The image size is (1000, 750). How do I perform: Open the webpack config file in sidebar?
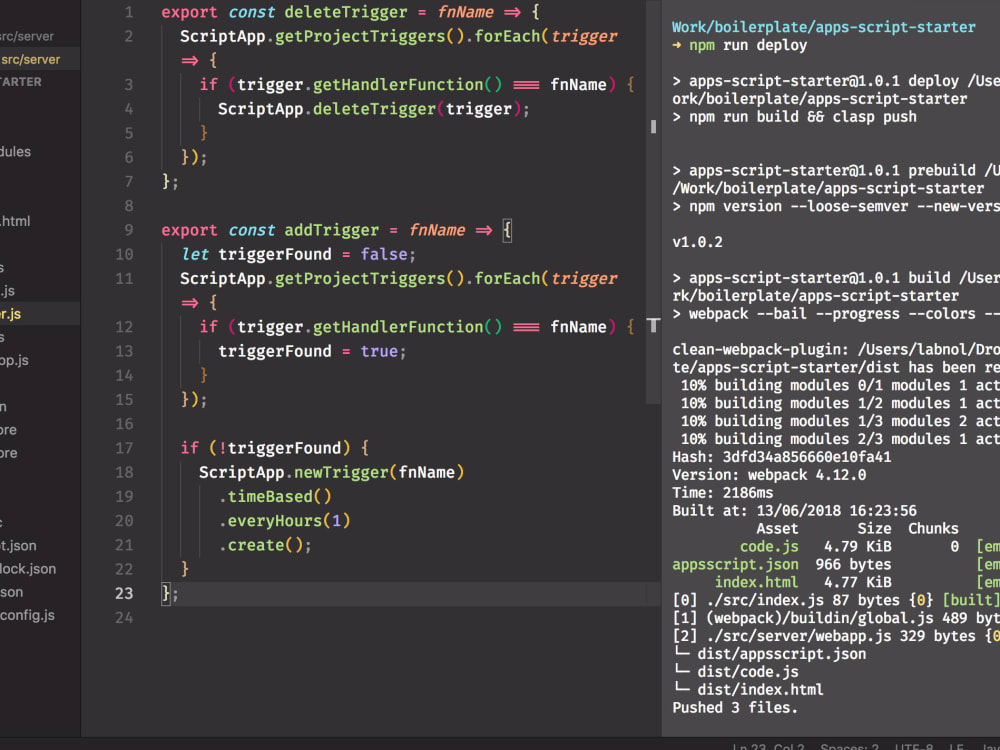pos(35,615)
